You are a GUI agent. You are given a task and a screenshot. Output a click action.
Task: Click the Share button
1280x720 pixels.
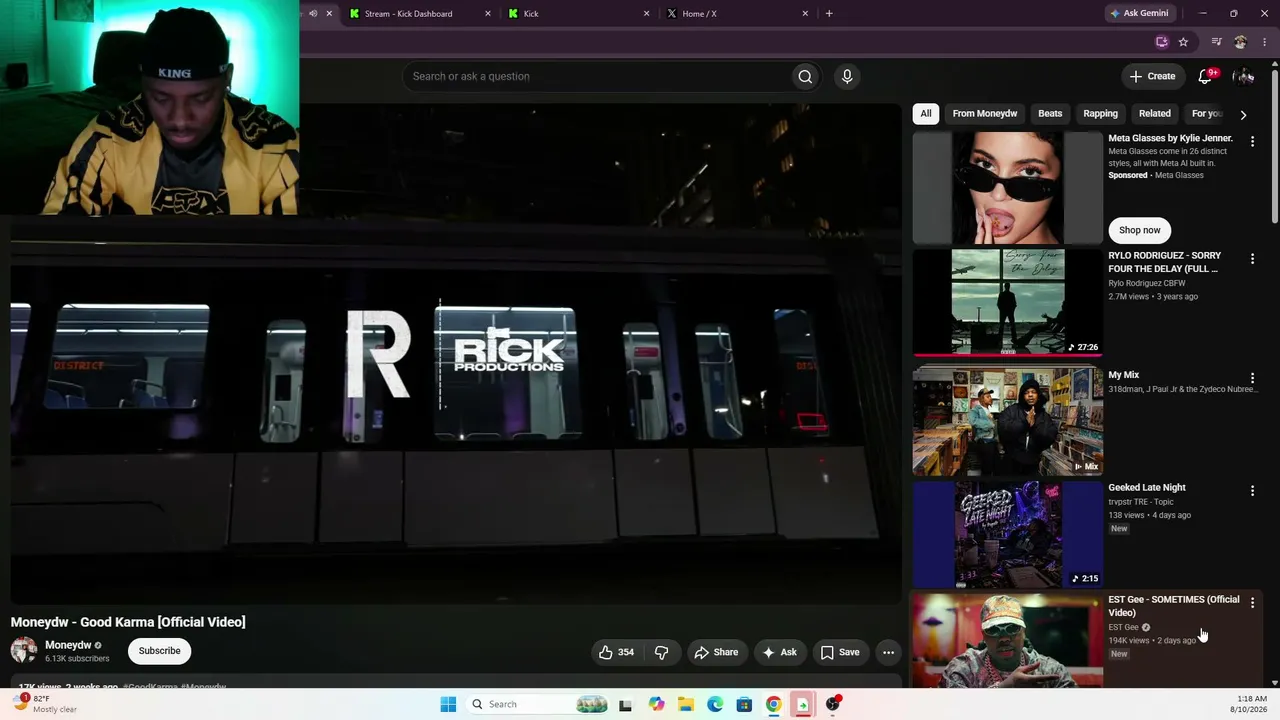coord(716,652)
